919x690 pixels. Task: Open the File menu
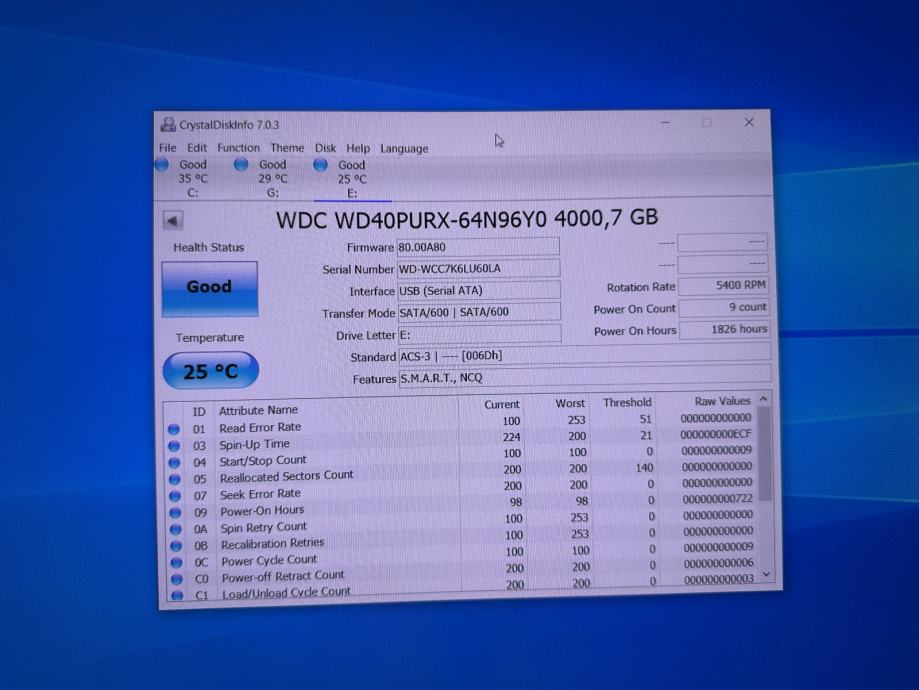point(168,148)
